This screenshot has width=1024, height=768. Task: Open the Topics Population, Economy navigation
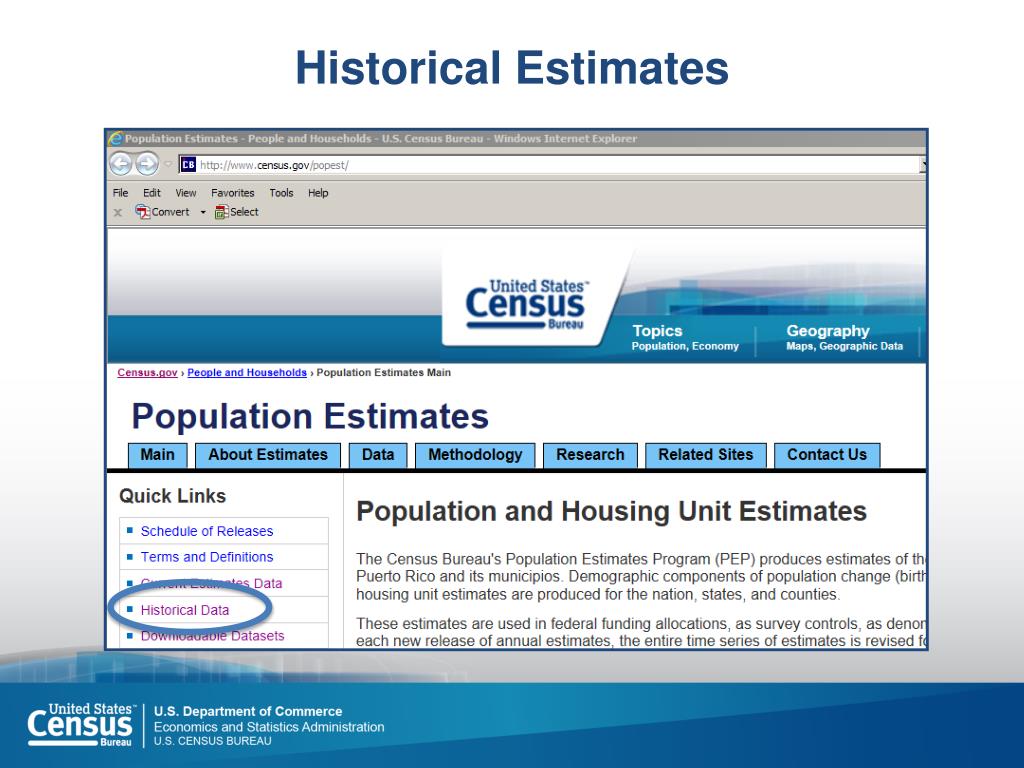[x=685, y=338]
